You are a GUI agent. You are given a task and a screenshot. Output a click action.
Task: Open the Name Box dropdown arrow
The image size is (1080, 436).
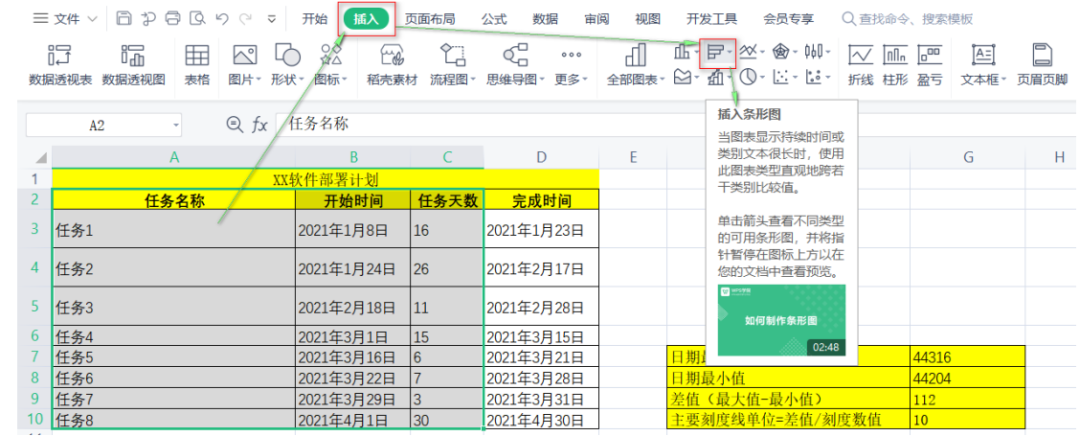(176, 125)
